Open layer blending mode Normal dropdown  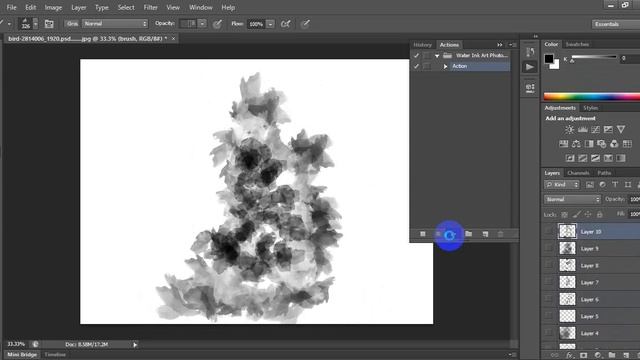572,200
